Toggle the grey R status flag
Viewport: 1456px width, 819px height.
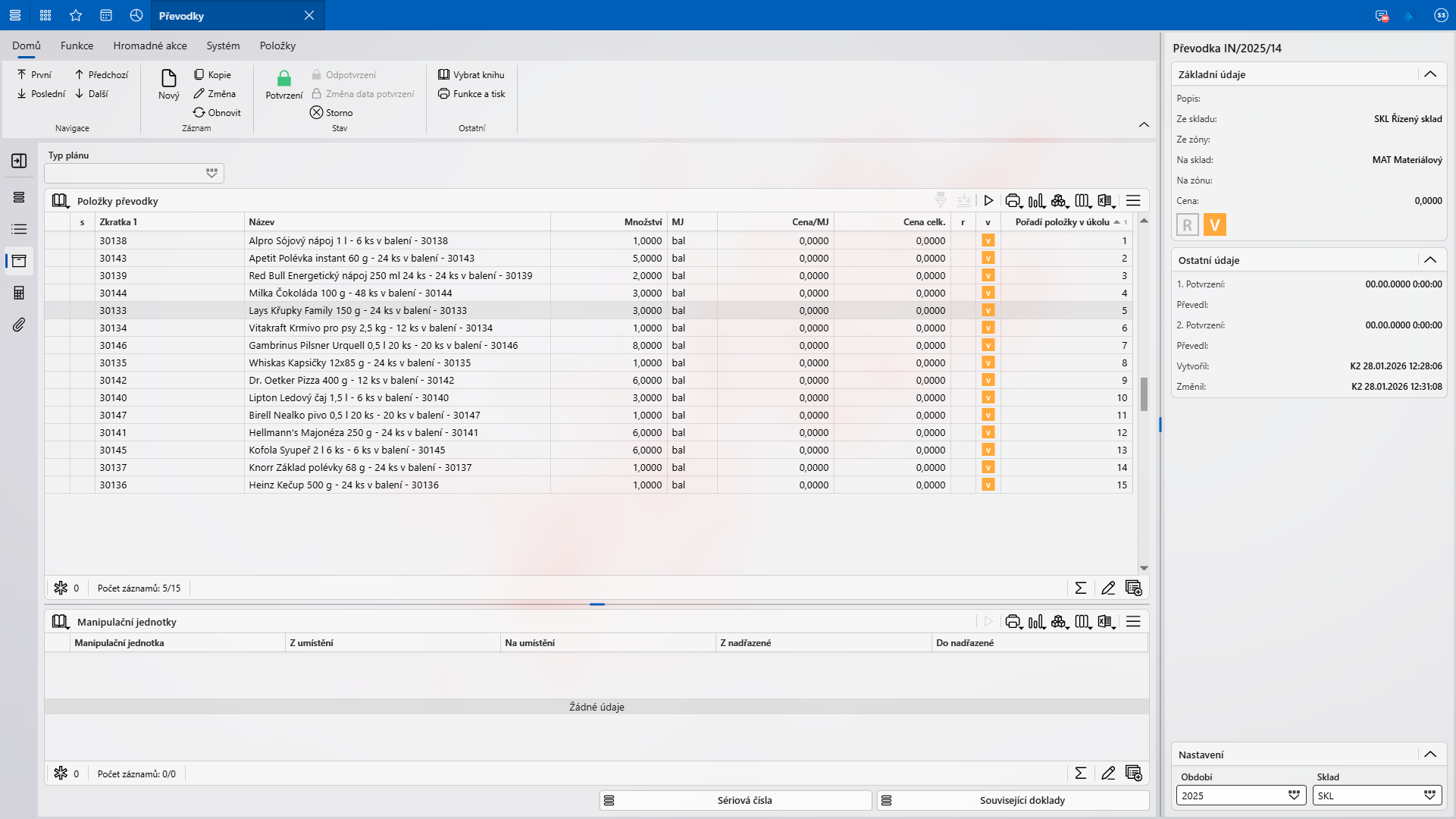point(1188,225)
